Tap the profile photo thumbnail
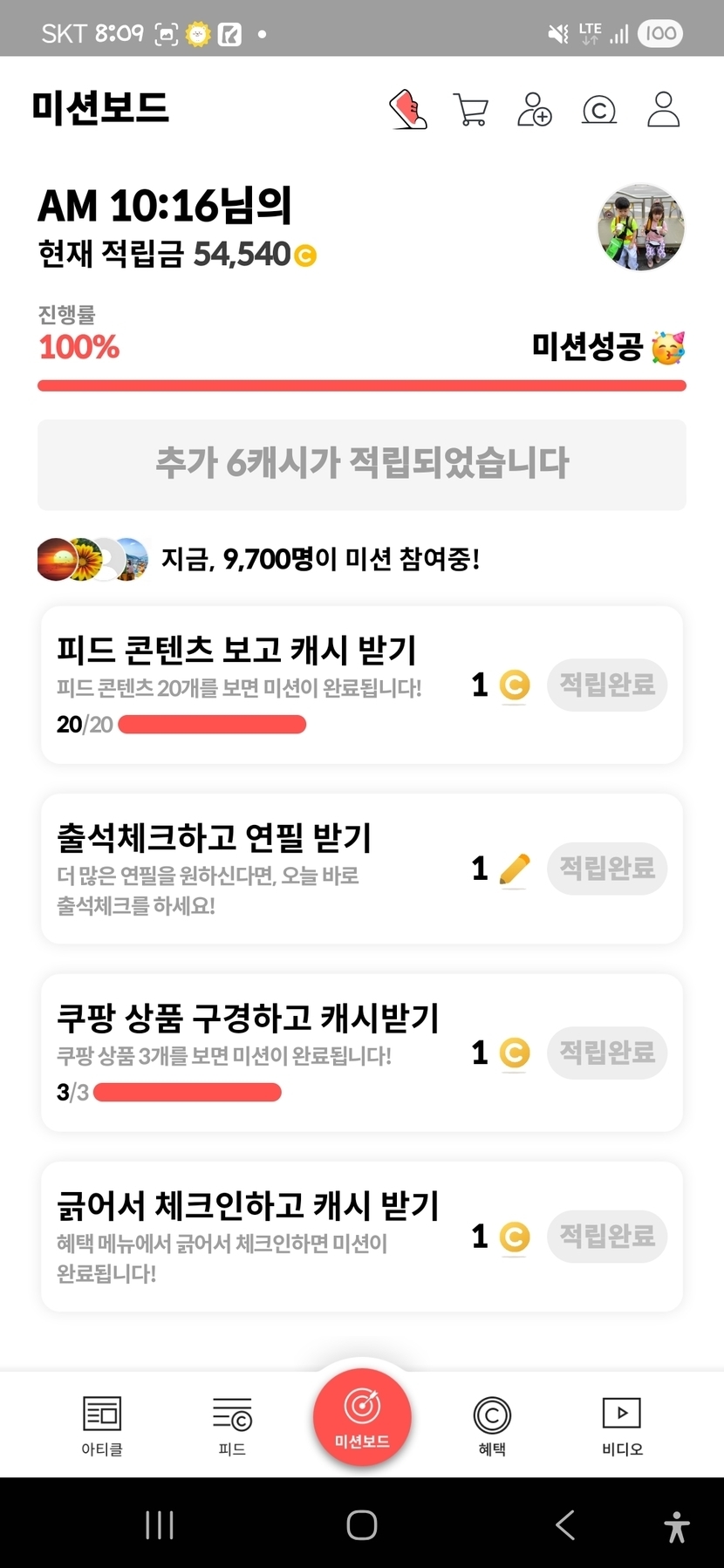Screen dimensions: 724x1568 [641, 228]
